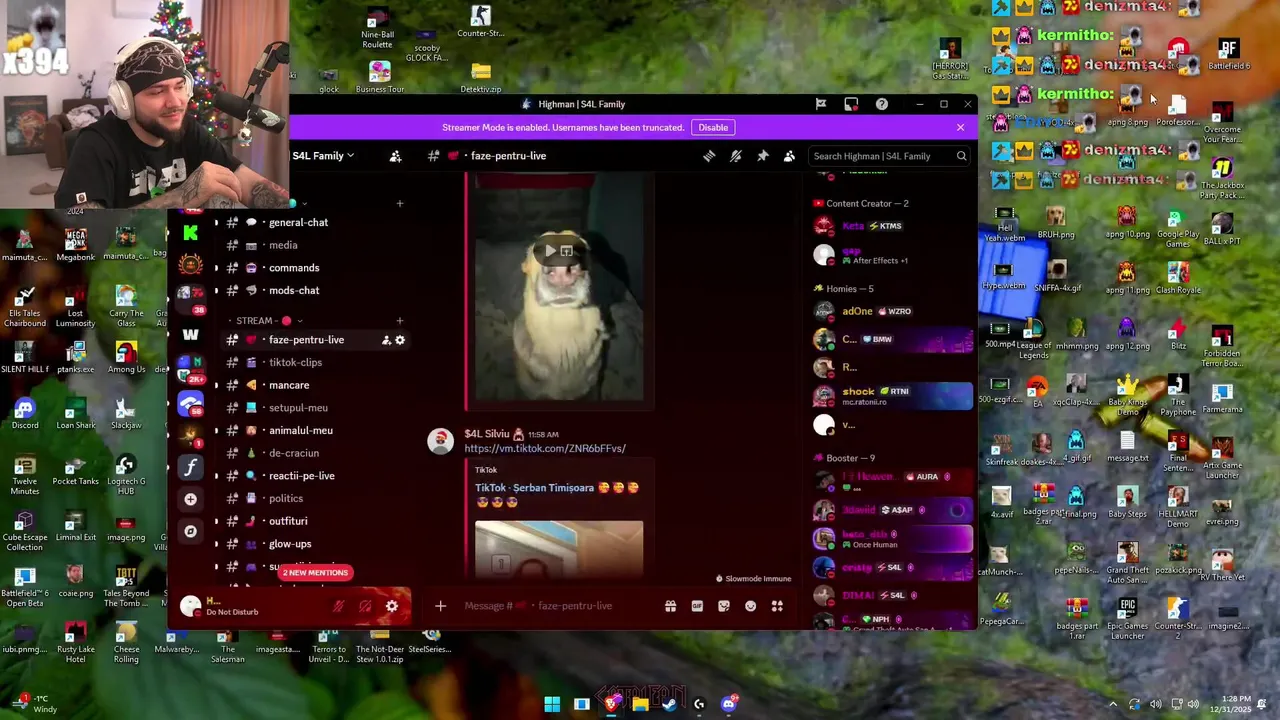Open member adOne in member list
The width and height of the screenshot is (1280, 720).
892,311
